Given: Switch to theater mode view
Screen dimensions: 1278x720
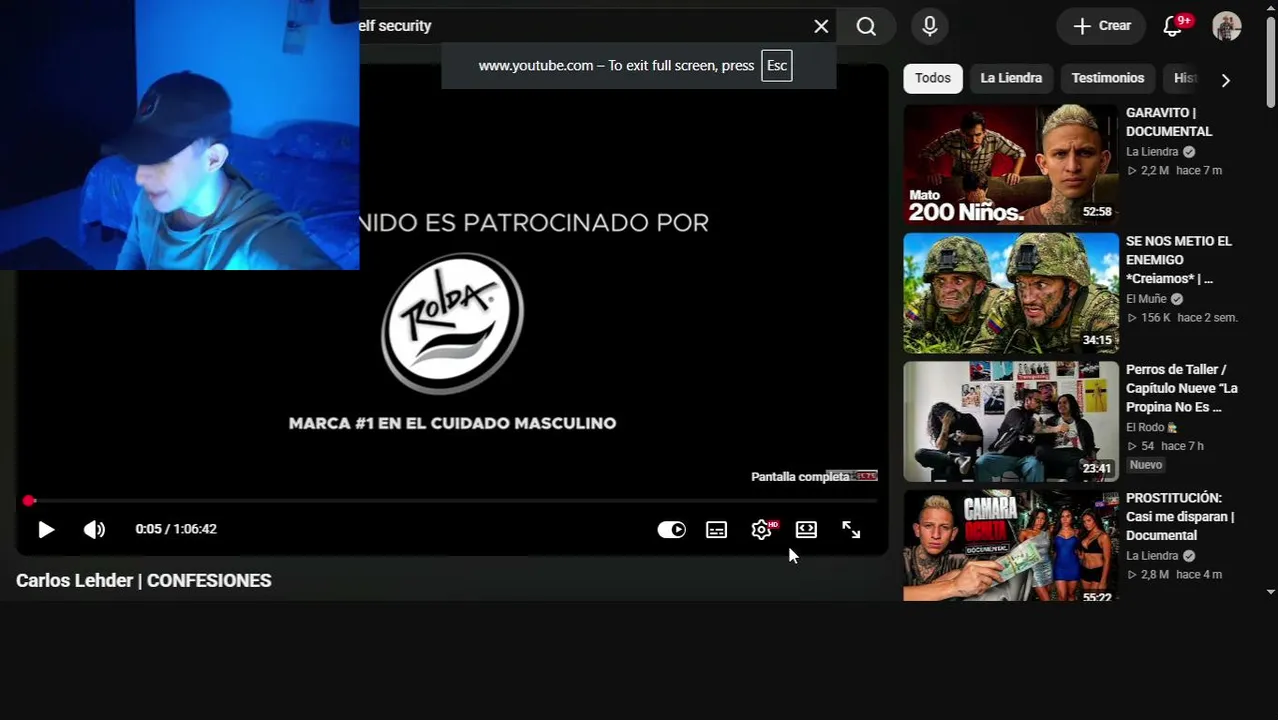Looking at the screenshot, I should click(806, 530).
